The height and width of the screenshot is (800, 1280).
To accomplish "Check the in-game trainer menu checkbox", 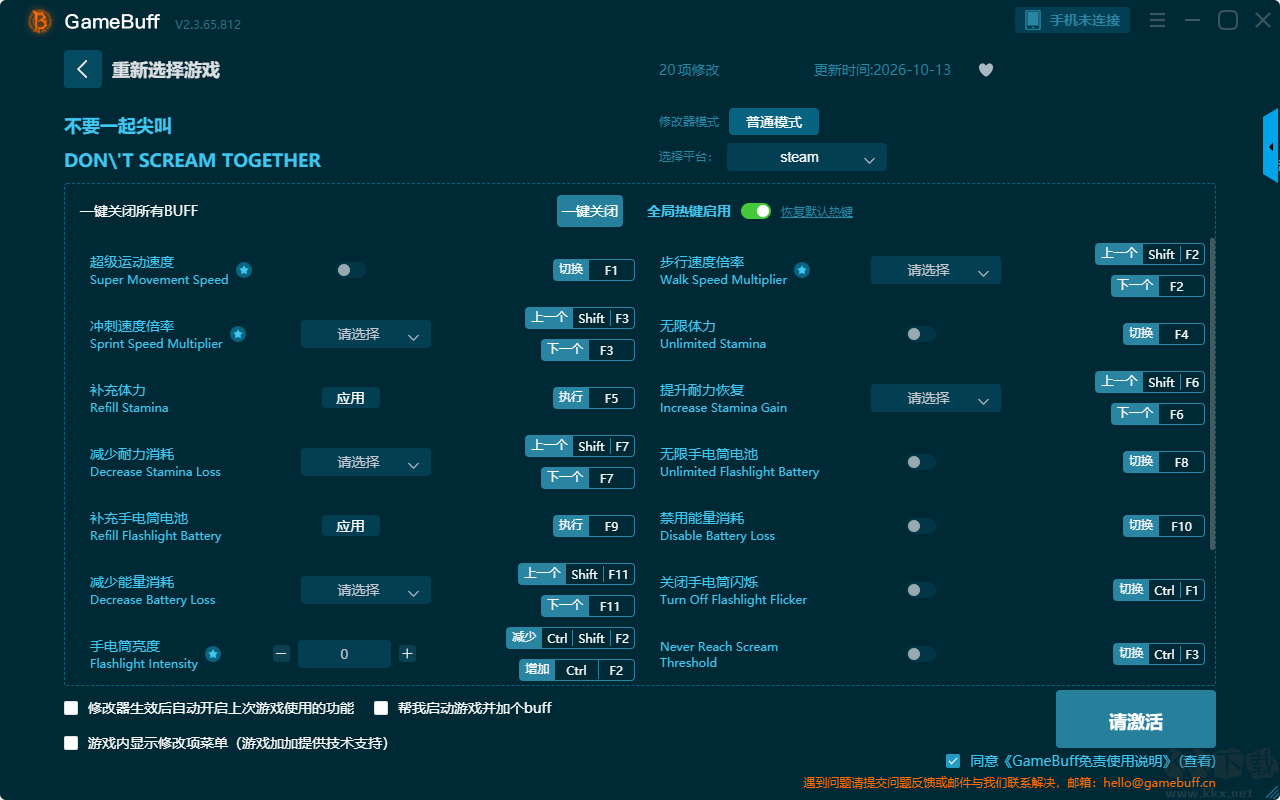I will point(71,743).
